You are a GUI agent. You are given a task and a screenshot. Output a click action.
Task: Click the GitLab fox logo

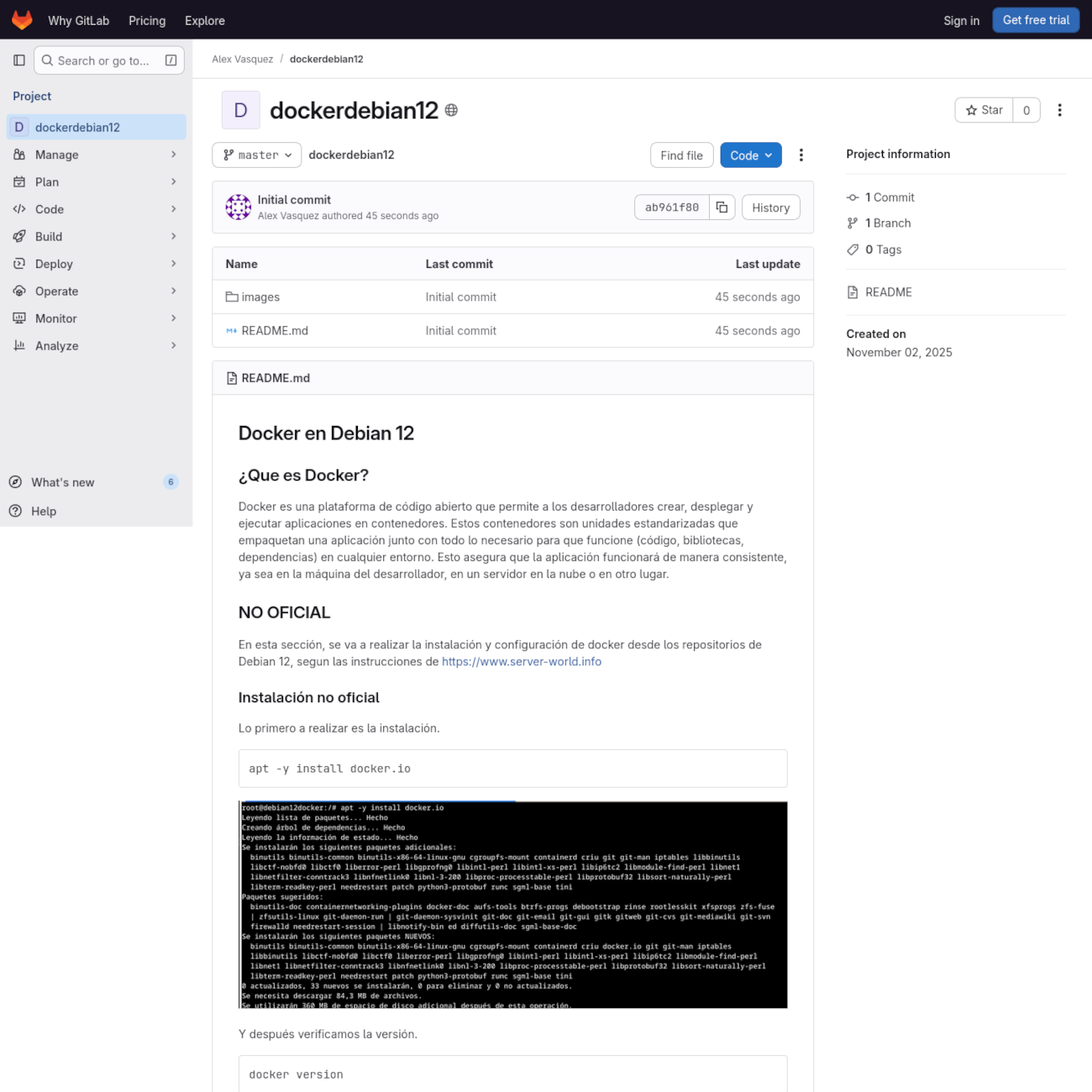(22, 20)
